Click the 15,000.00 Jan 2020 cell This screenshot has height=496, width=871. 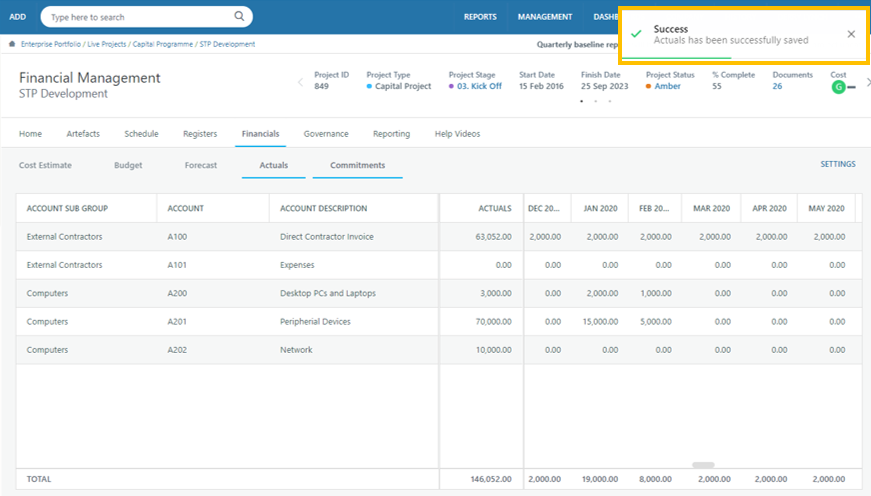(600, 322)
